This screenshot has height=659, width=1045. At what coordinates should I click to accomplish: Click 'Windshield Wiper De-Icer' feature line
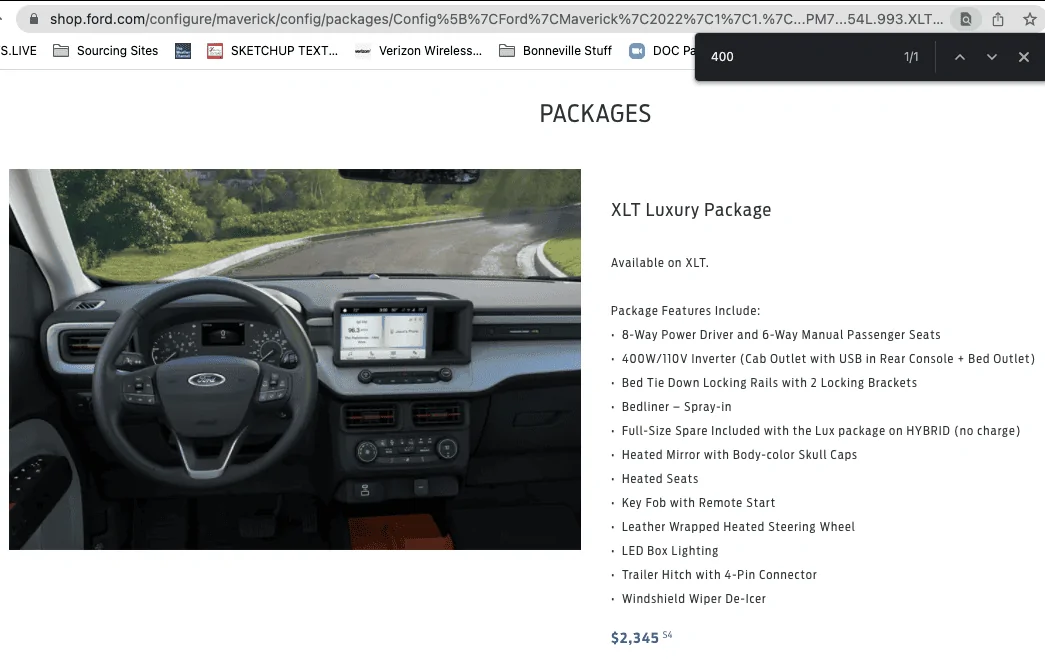[x=694, y=598]
